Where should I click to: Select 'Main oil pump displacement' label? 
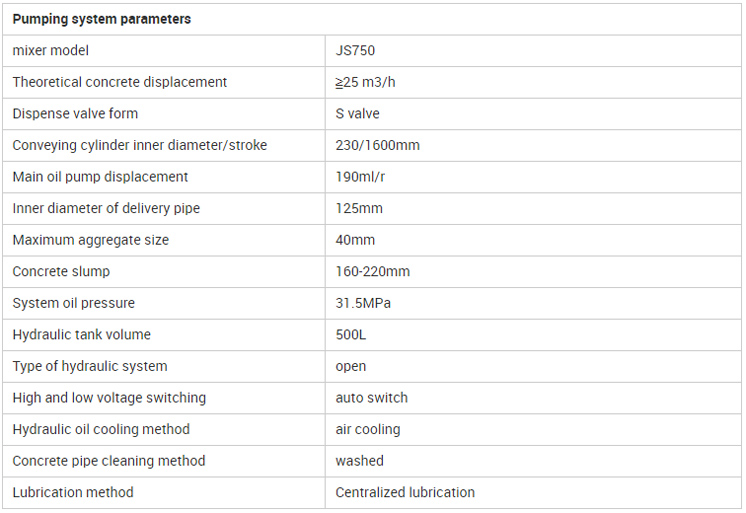[x=100, y=177]
